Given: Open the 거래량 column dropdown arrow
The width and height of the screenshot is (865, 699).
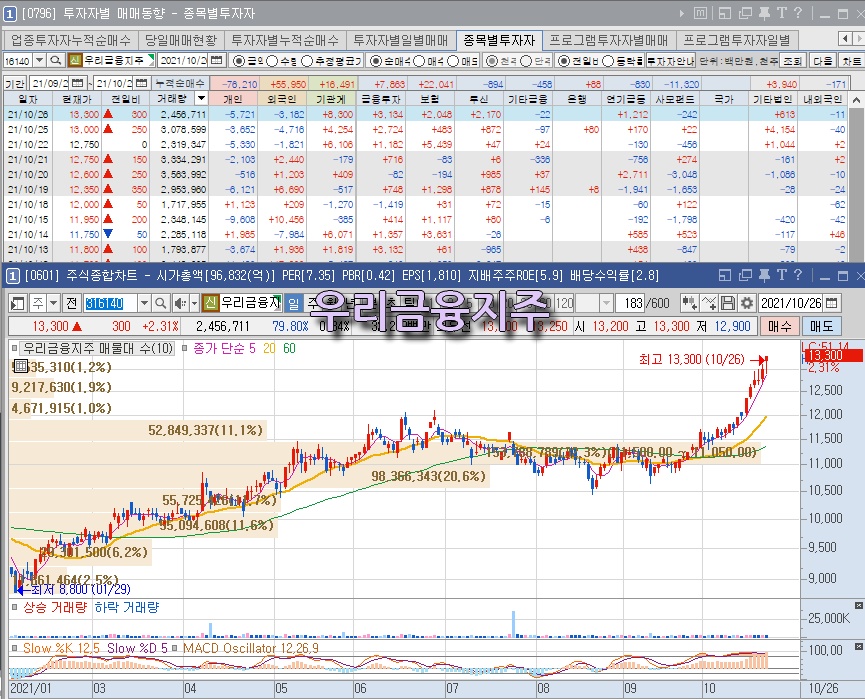Looking at the screenshot, I should click(x=201, y=99).
